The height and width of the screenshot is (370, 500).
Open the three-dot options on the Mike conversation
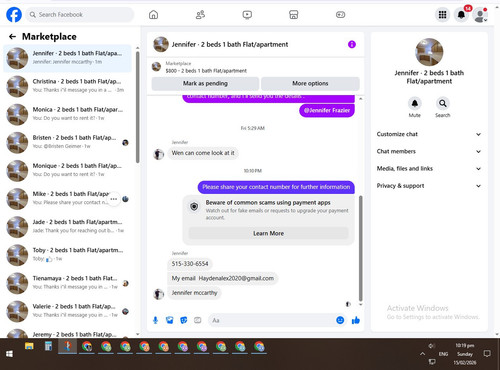pos(114,199)
